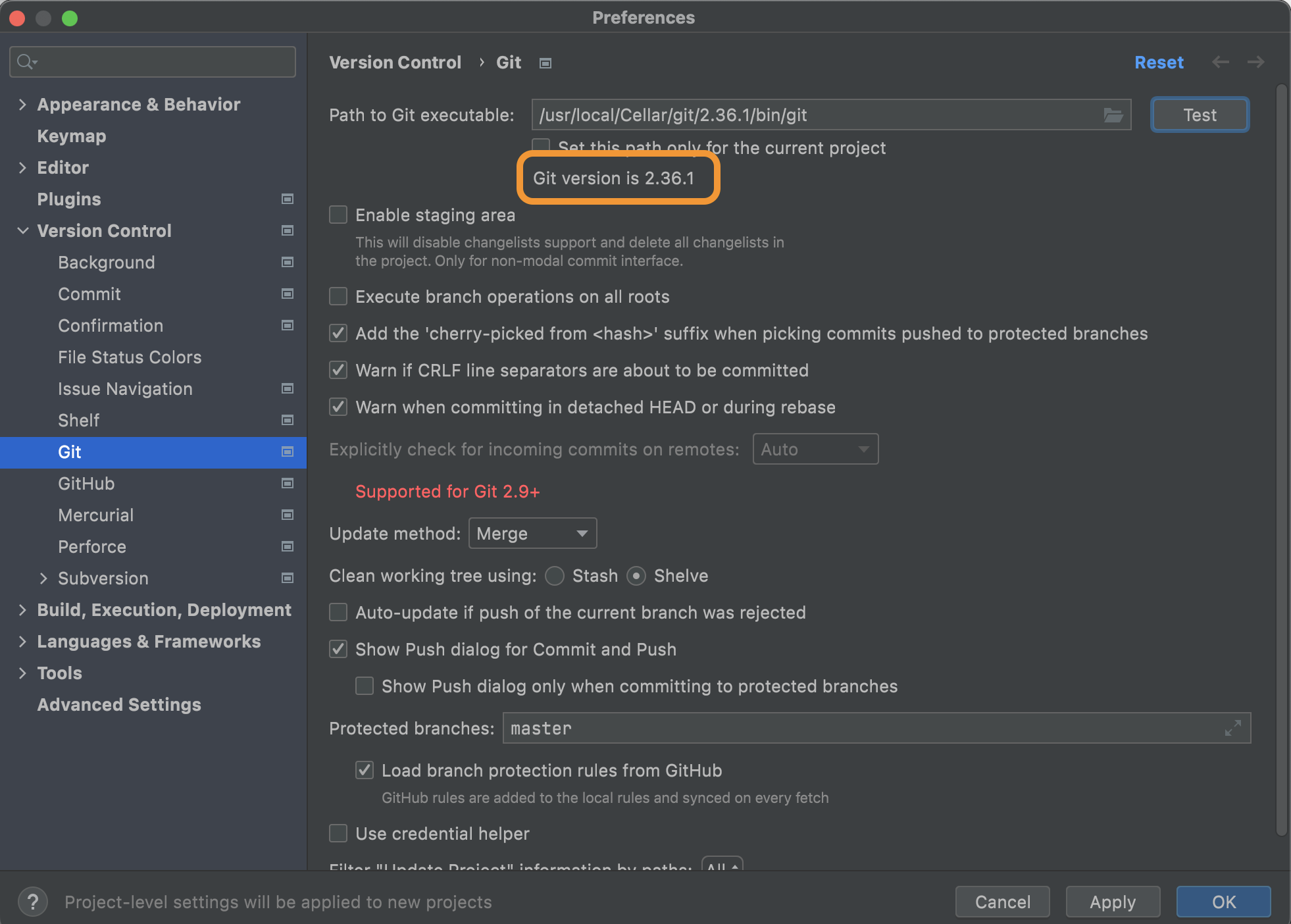The image size is (1291, 924).
Task: Click the back navigation arrow icon
Action: pos(1221,63)
